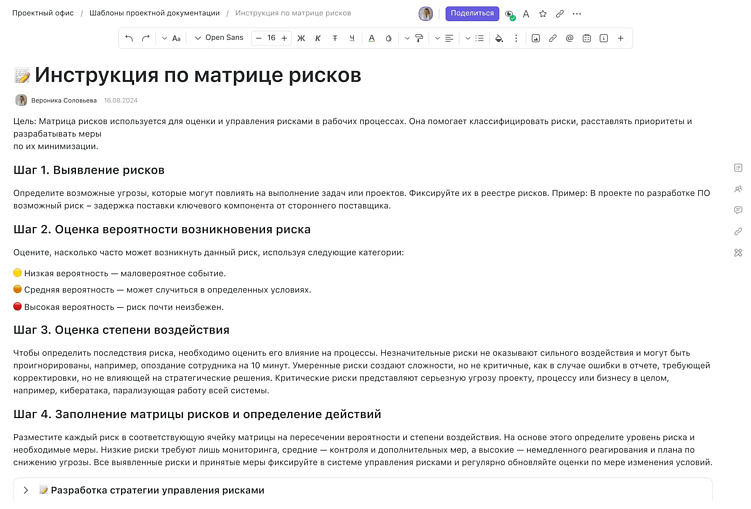Click the font size value 16

(x=271, y=38)
